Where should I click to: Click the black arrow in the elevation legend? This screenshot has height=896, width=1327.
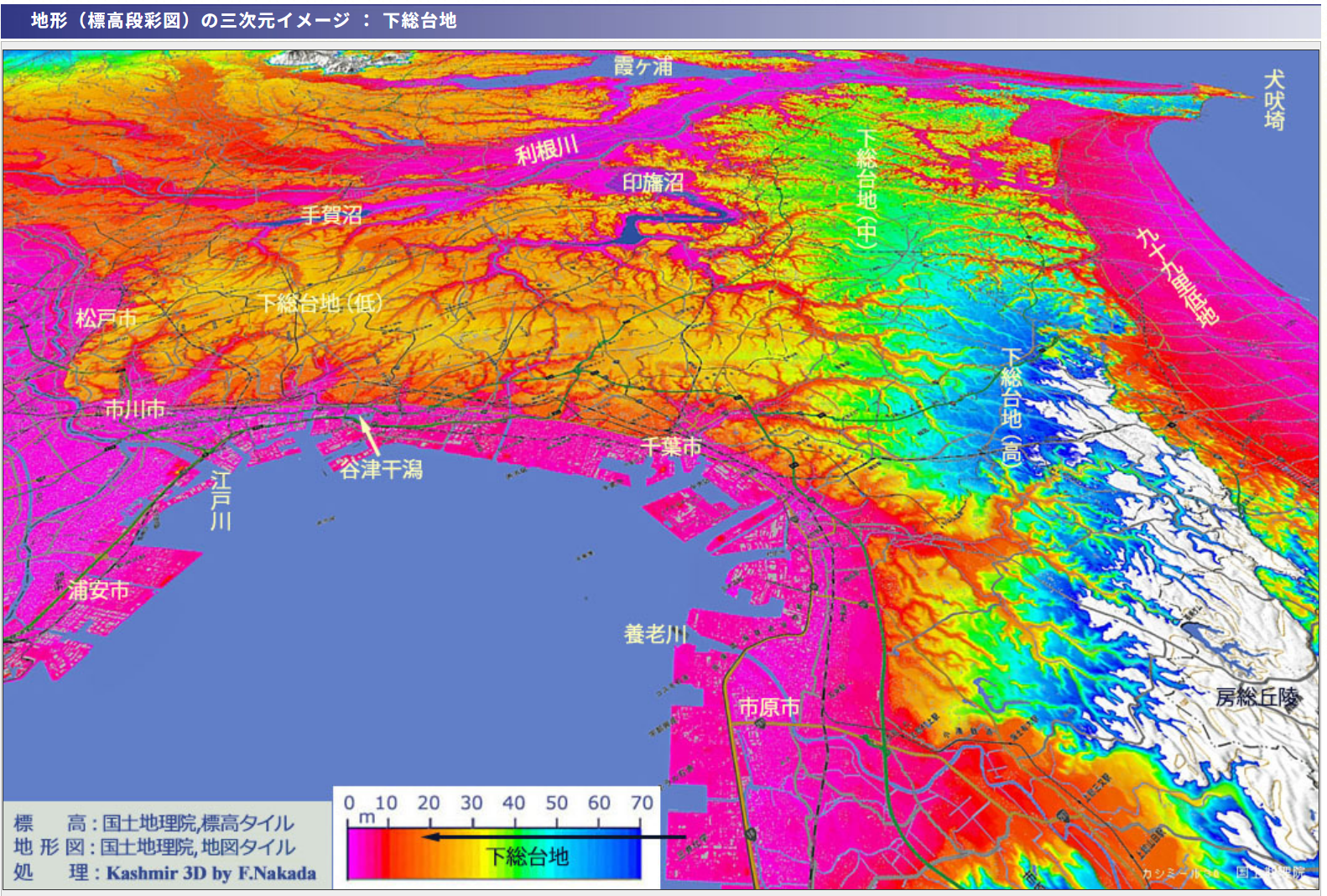click(x=554, y=836)
